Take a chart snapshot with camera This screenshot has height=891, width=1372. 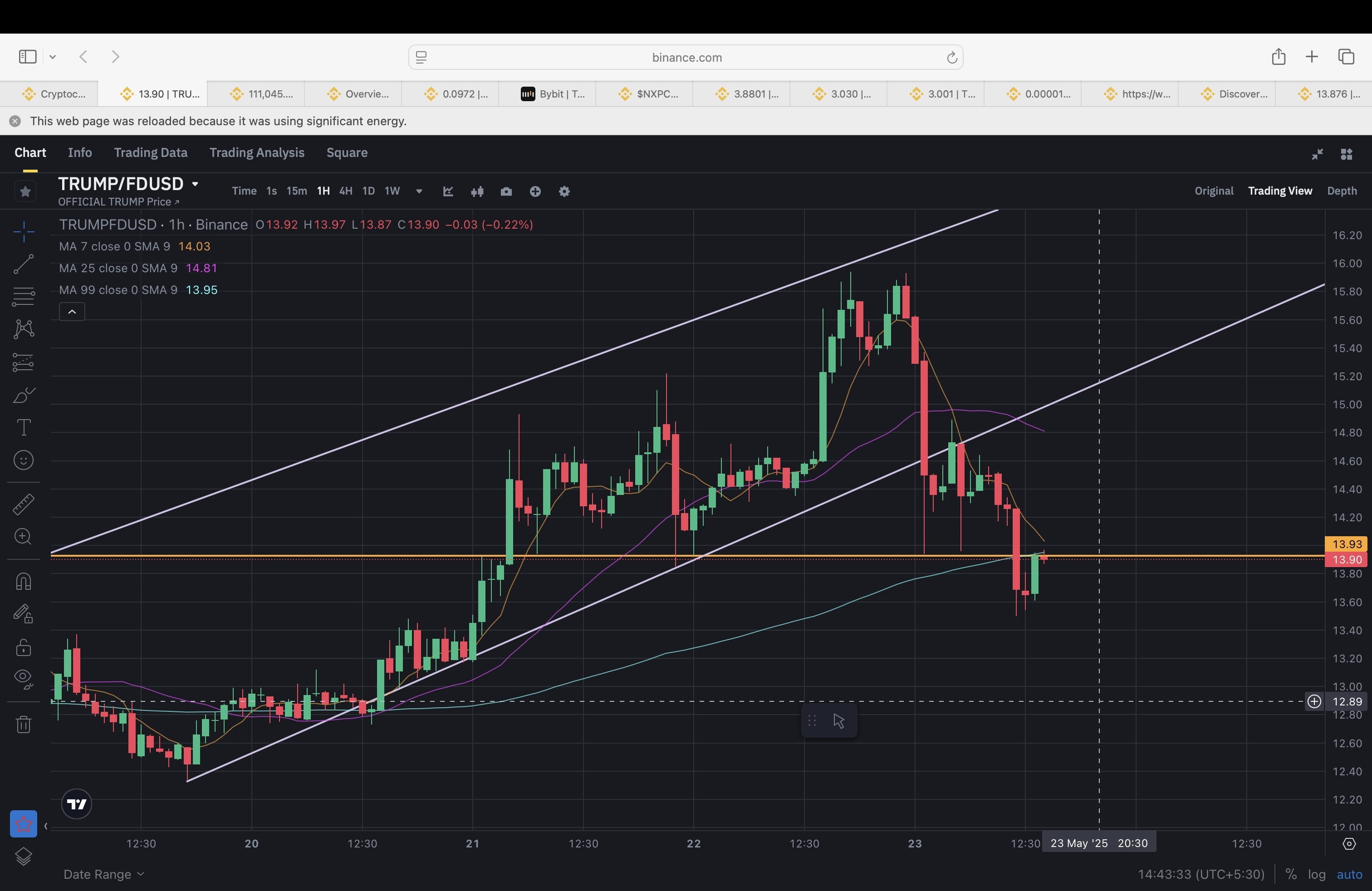click(506, 191)
